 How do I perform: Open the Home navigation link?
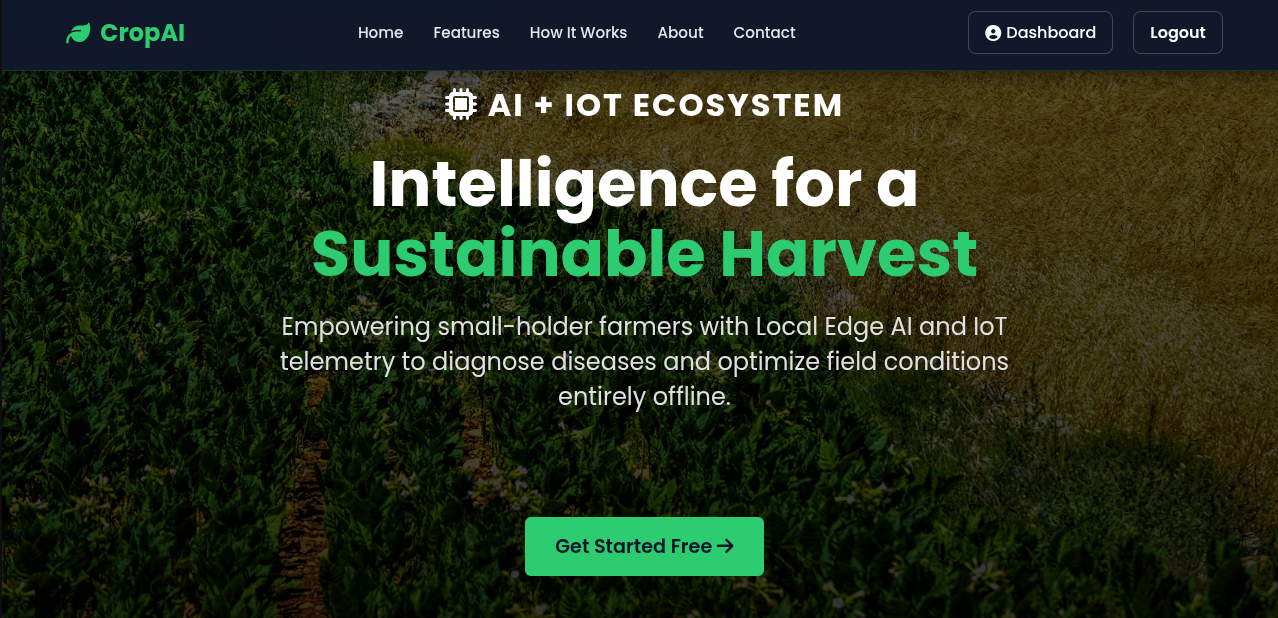point(380,33)
